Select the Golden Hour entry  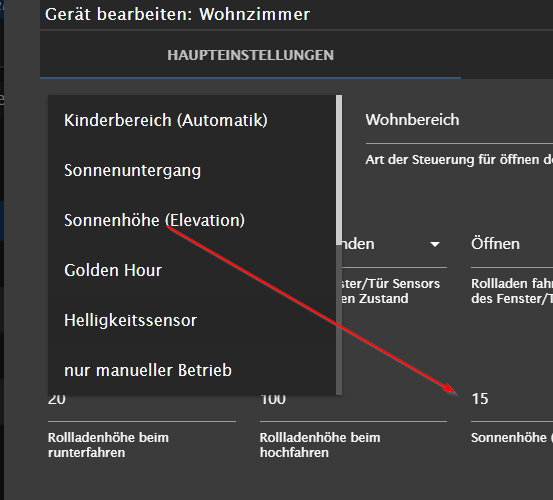coord(192,270)
